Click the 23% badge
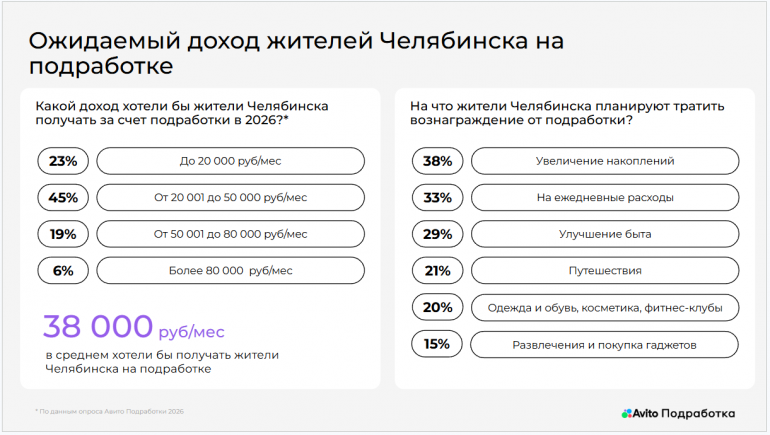The width and height of the screenshot is (770, 435). pos(63,161)
